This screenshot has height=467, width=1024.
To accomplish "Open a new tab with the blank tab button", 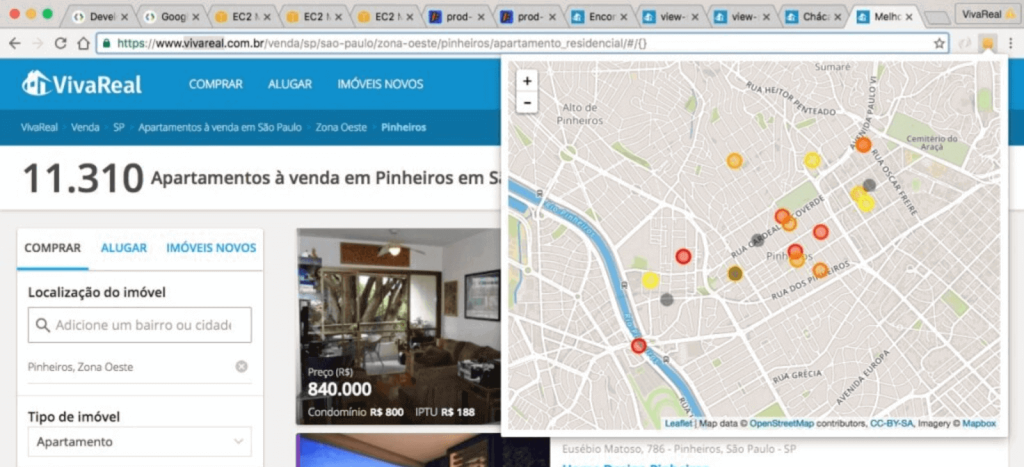I will coord(938,18).
